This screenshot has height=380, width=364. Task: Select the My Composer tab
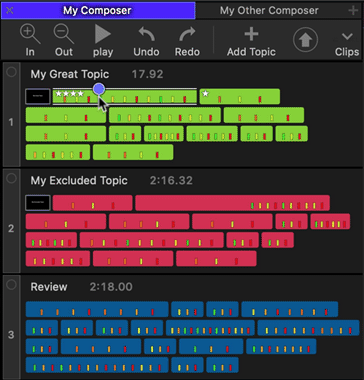click(x=98, y=10)
